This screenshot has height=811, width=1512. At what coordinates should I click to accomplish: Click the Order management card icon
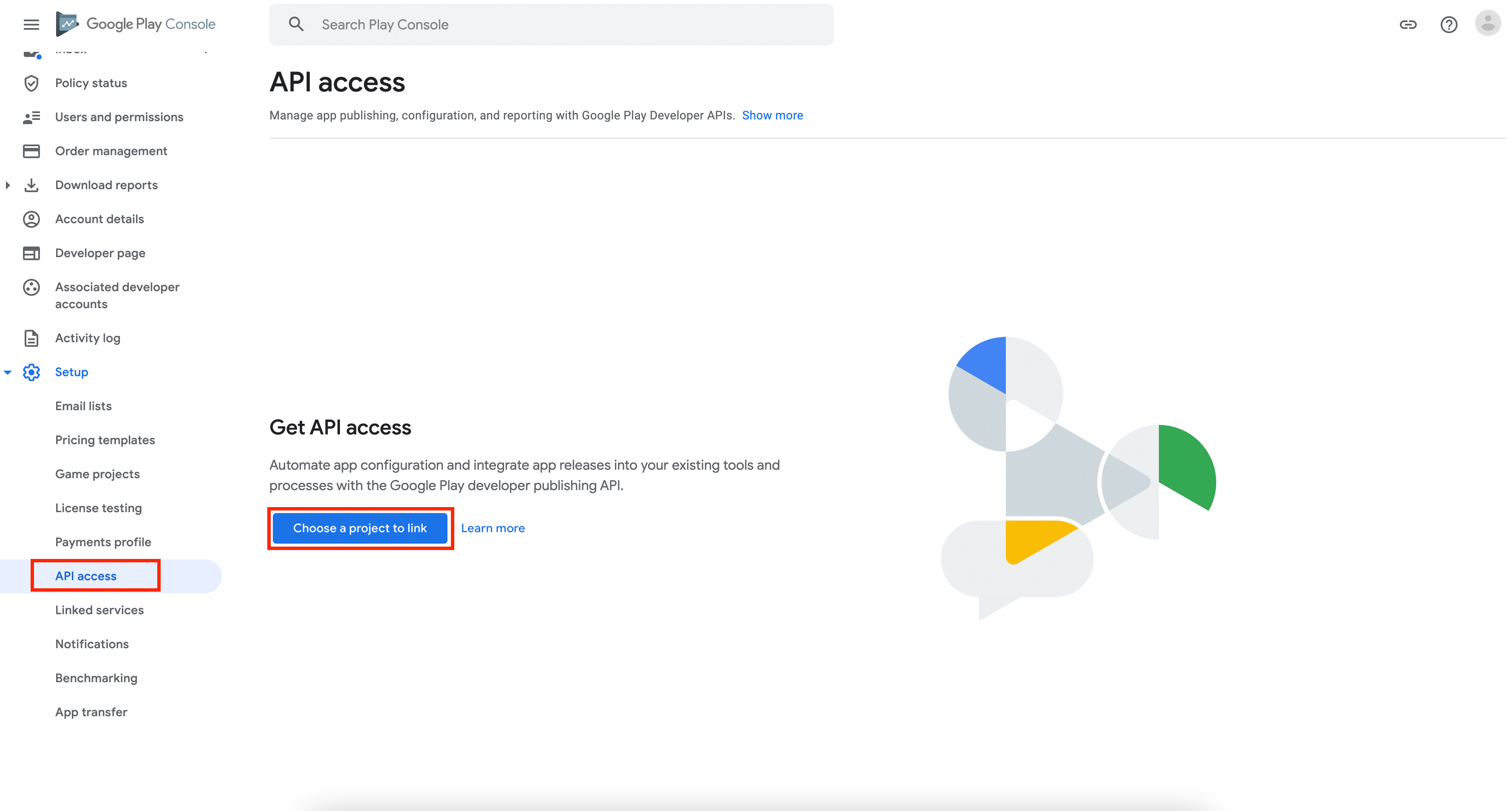click(x=31, y=151)
